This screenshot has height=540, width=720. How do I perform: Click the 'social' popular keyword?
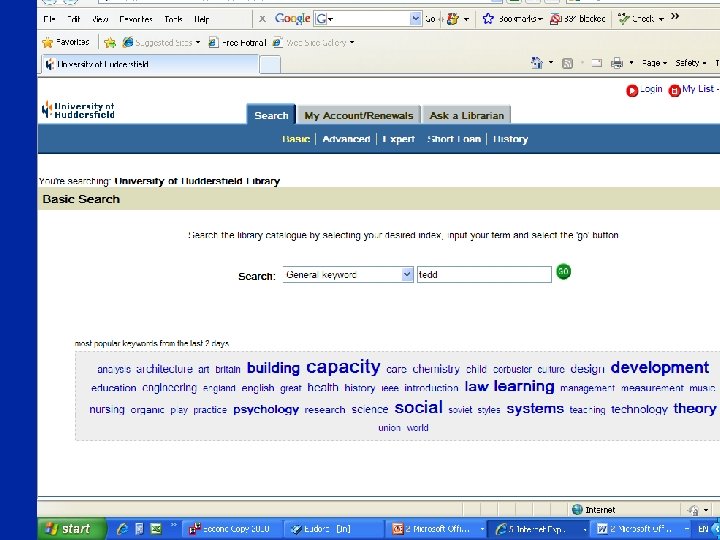pyautogui.click(x=418, y=407)
